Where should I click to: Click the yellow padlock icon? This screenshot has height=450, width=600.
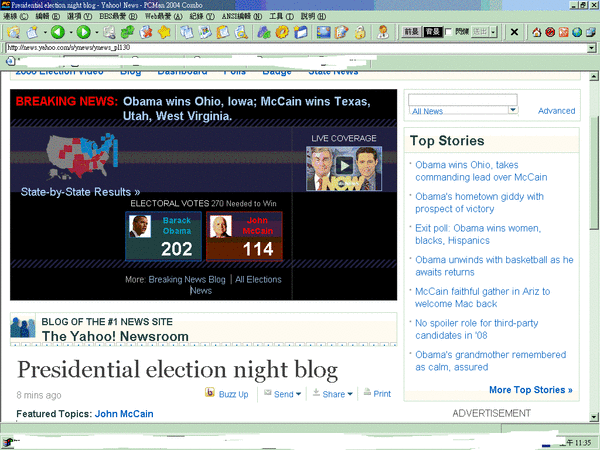360,32
